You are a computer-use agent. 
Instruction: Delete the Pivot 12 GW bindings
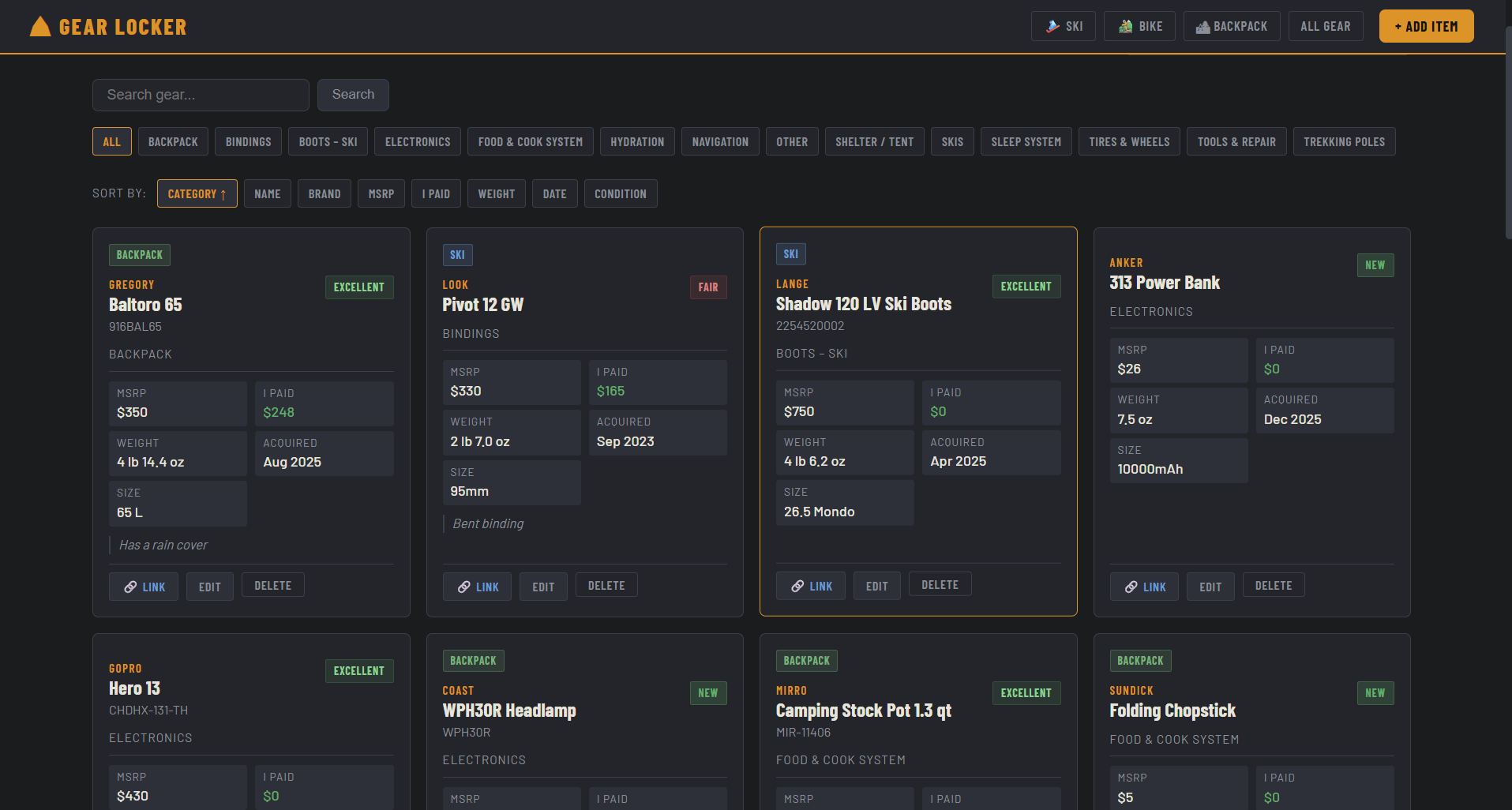pyautogui.click(x=606, y=585)
